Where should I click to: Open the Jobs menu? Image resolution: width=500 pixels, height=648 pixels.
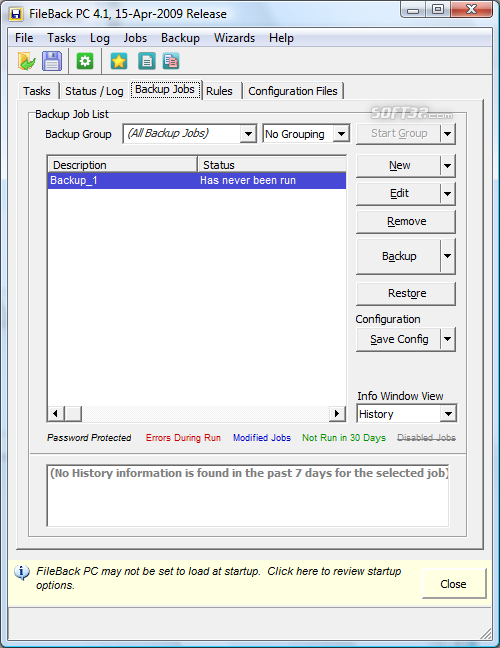coord(135,38)
